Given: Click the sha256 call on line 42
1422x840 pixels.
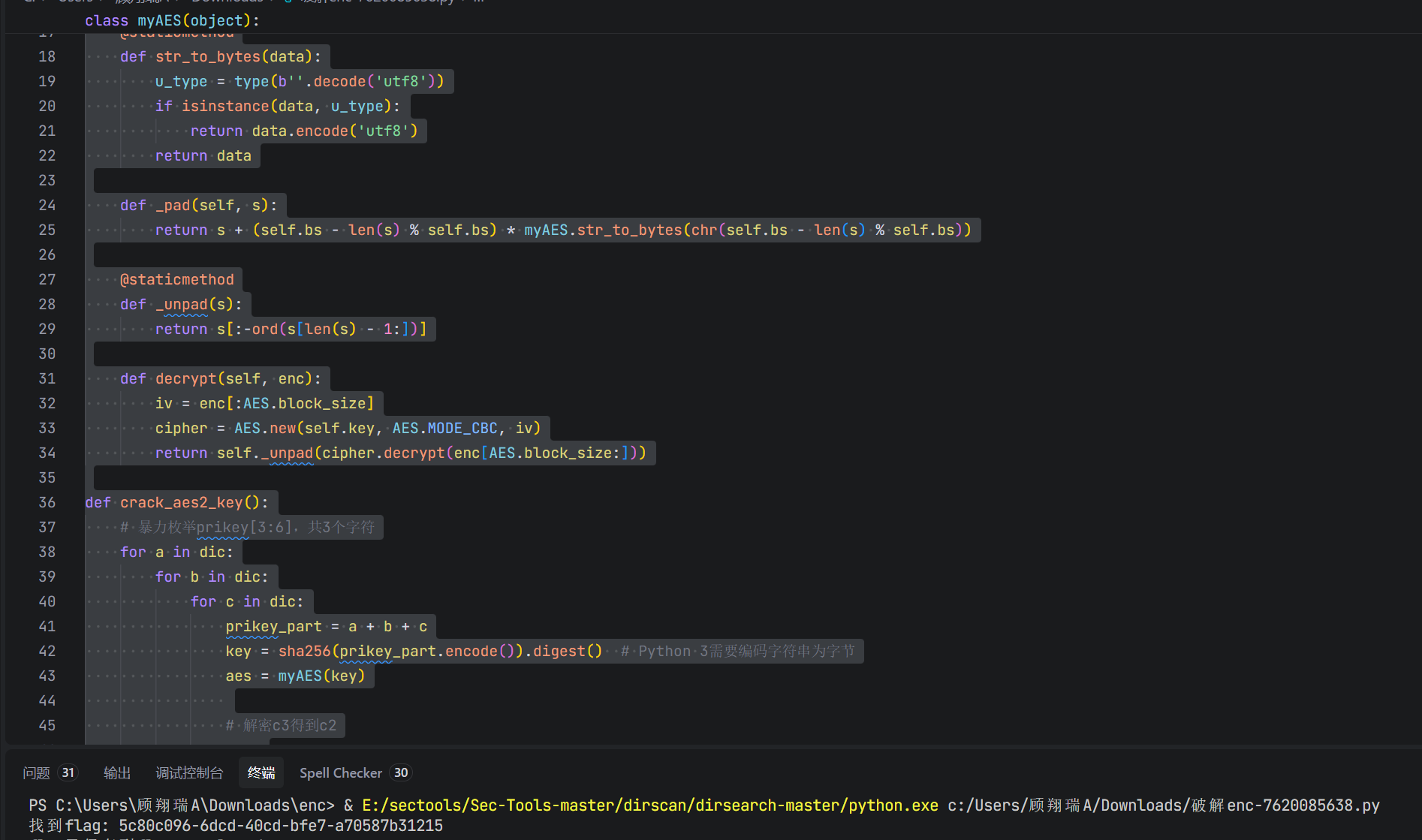Looking at the screenshot, I should [x=304, y=651].
